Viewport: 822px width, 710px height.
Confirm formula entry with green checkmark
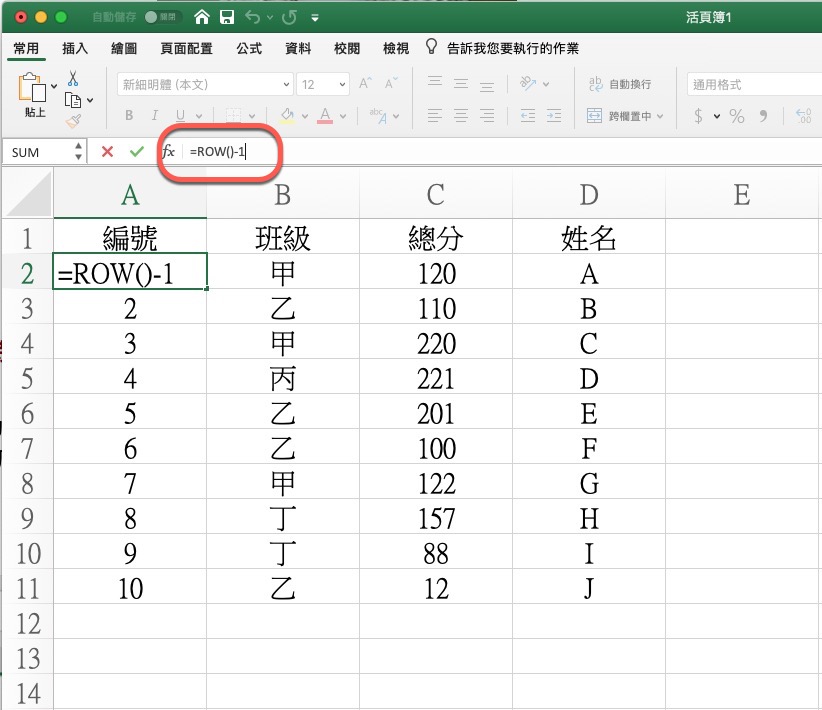(x=137, y=152)
